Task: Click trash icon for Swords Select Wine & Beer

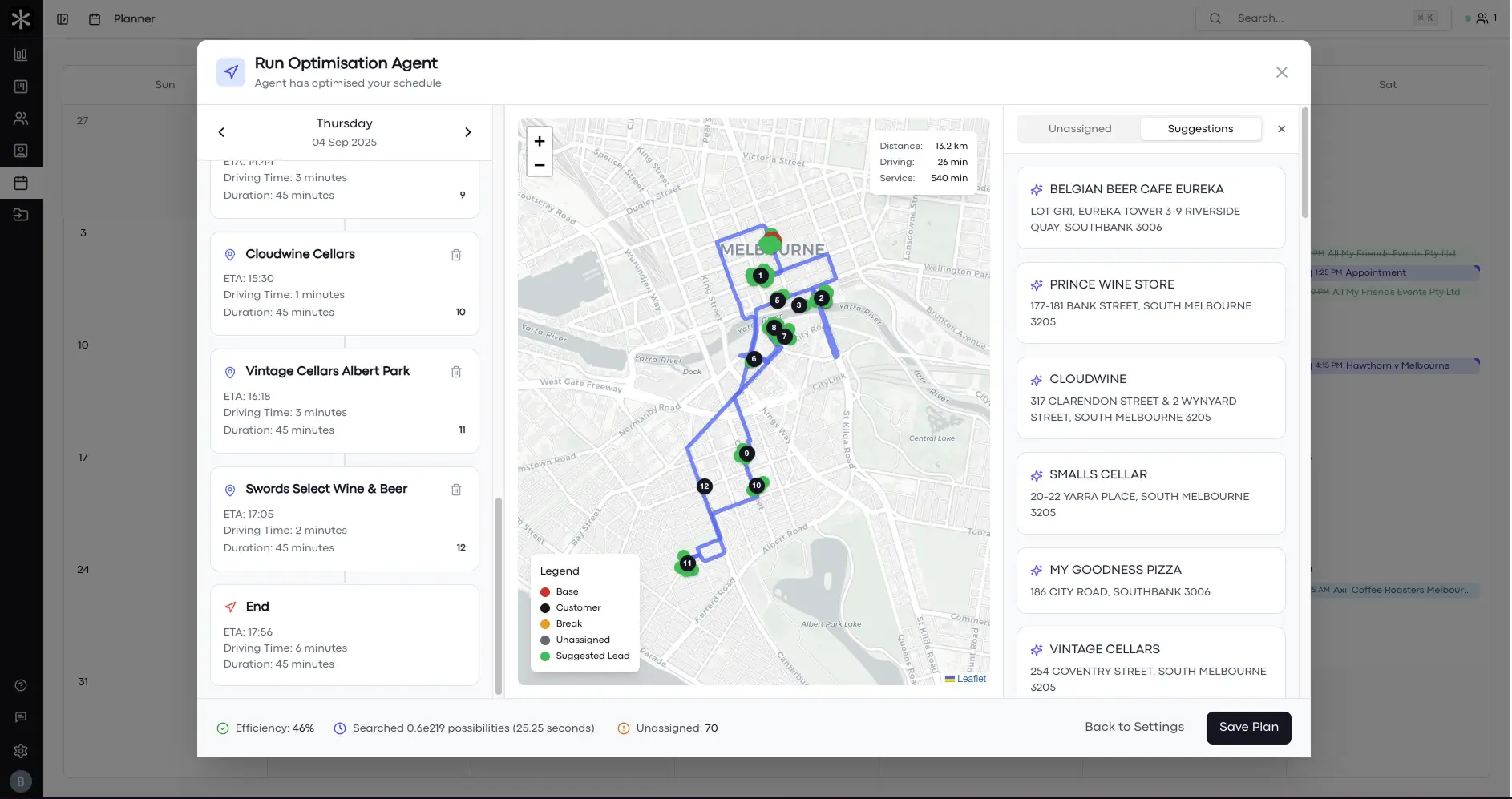Action: tap(455, 490)
